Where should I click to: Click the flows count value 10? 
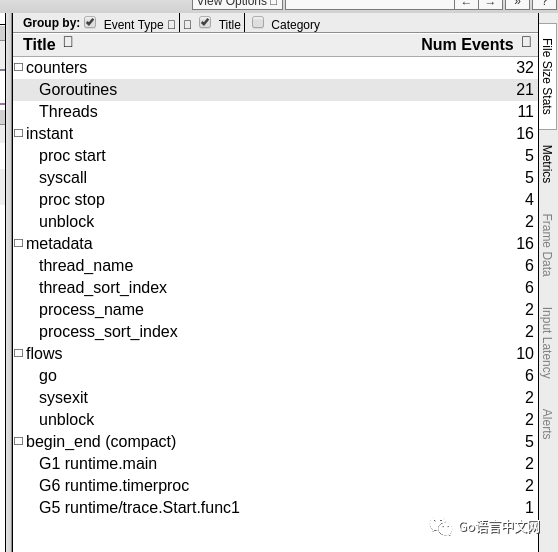(525, 353)
